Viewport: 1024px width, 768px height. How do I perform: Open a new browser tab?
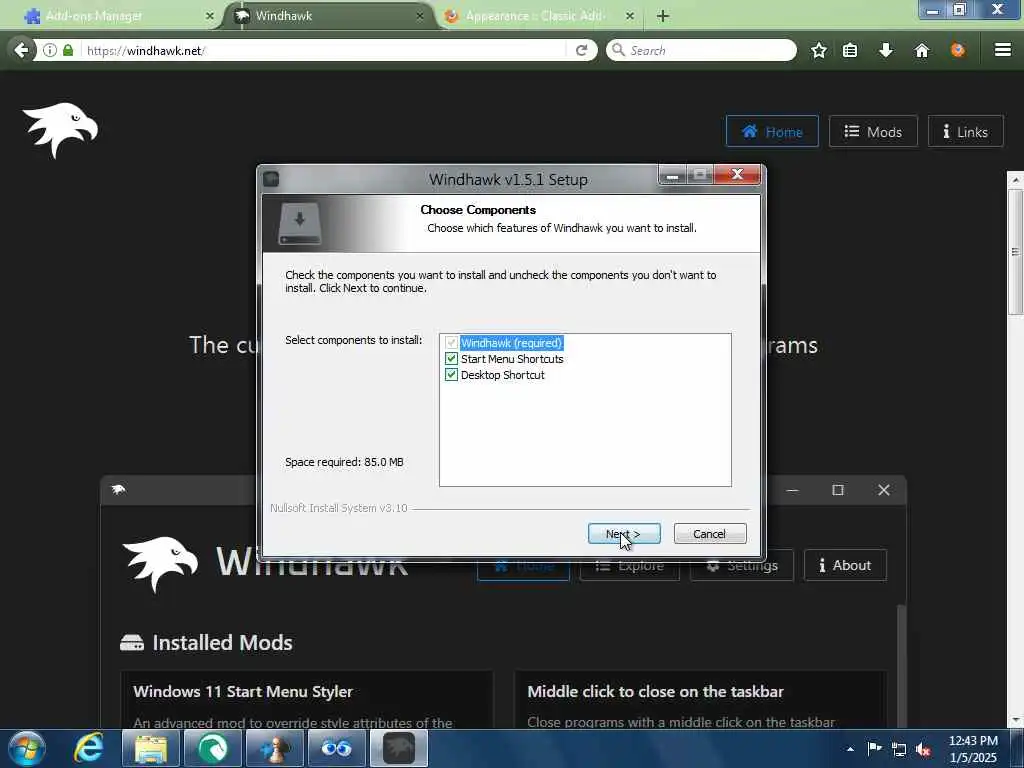point(662,16)
